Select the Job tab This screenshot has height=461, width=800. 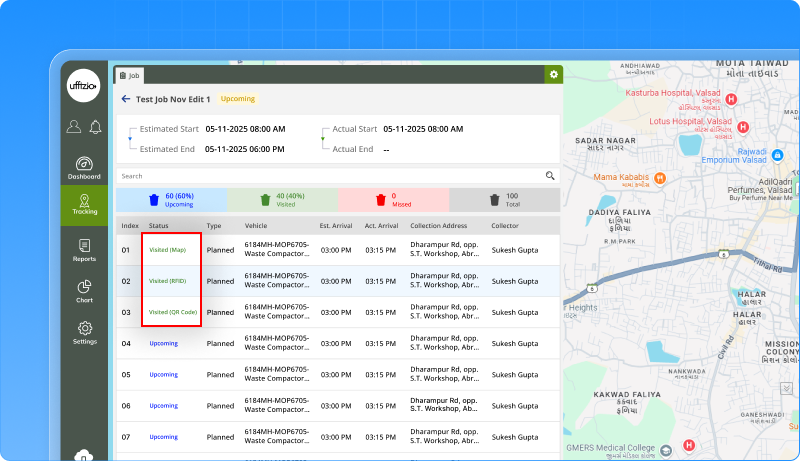(x=129, y=75)
